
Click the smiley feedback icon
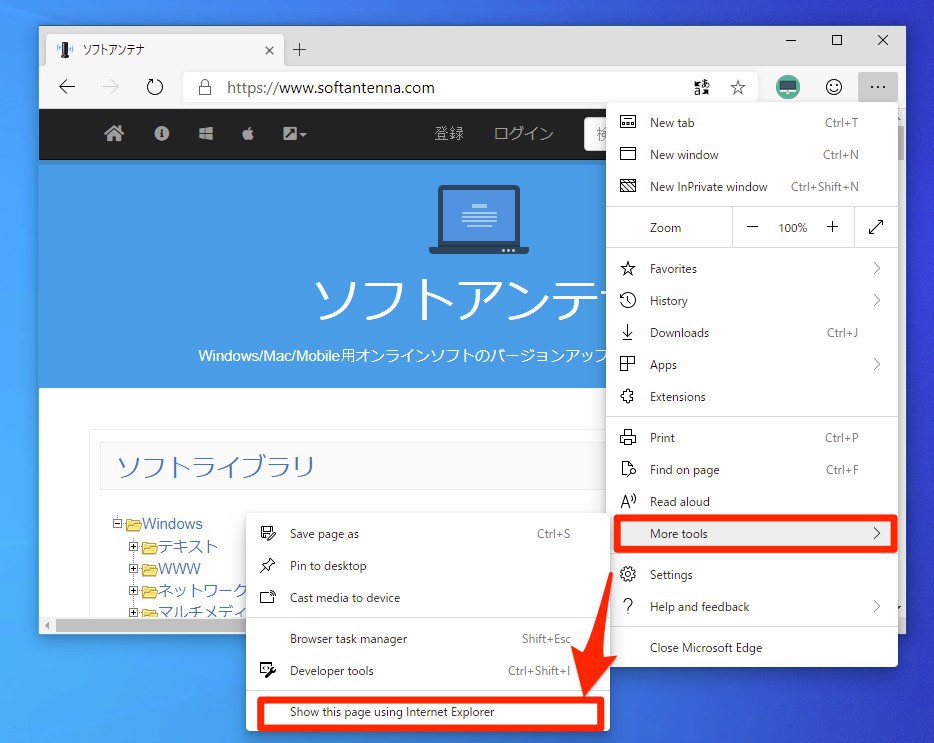833,87
